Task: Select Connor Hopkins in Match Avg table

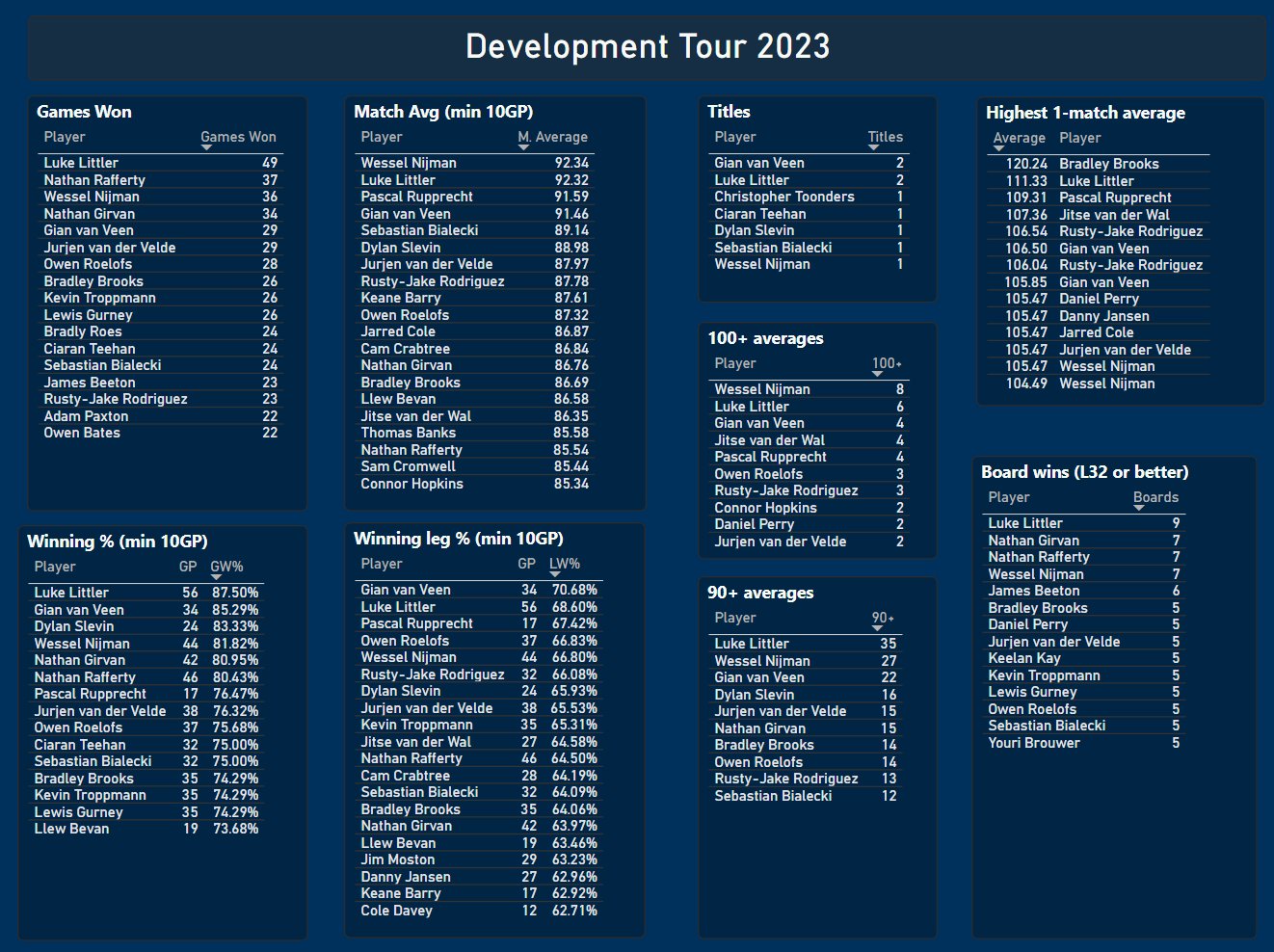Action: coord(412,484)
